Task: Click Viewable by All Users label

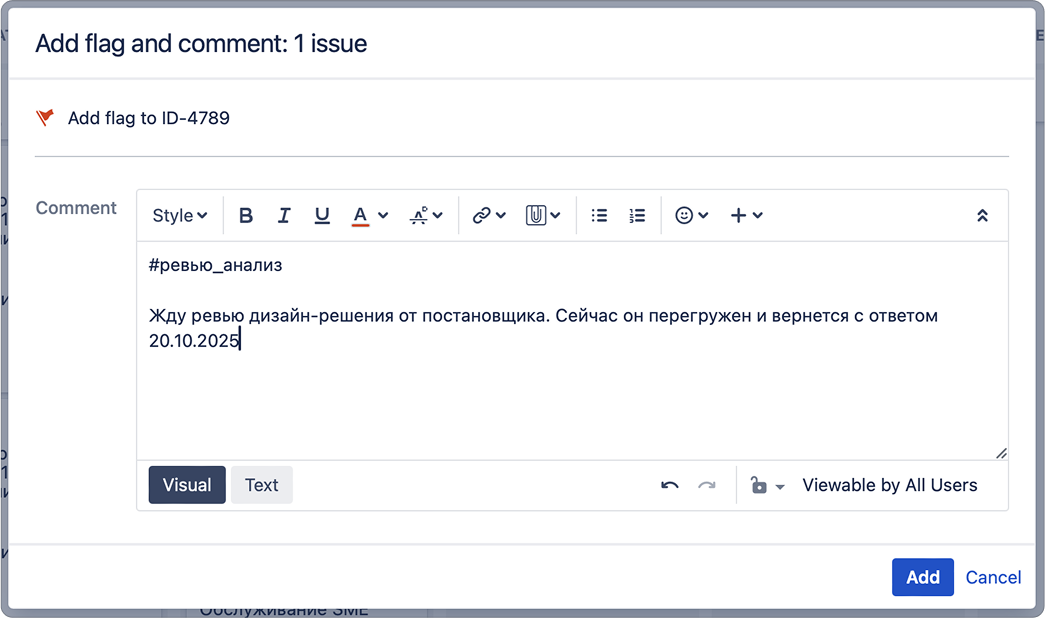Action: point(890,485)
